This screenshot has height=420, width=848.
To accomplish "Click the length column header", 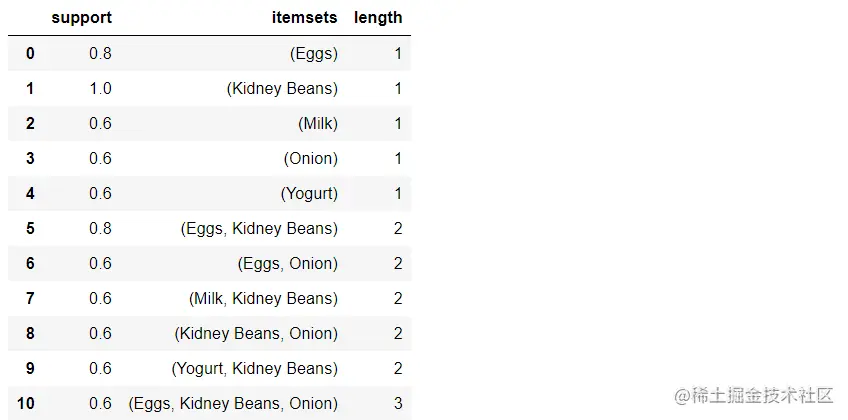I will coord(378,18).
